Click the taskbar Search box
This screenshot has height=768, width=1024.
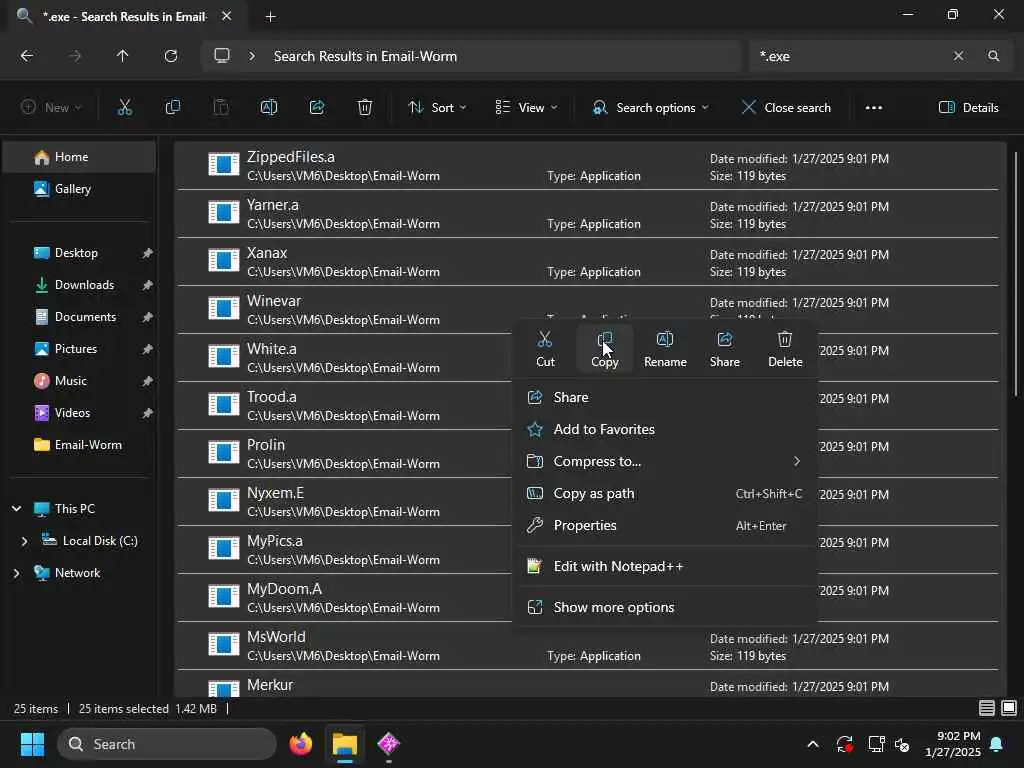pos(167,744)
